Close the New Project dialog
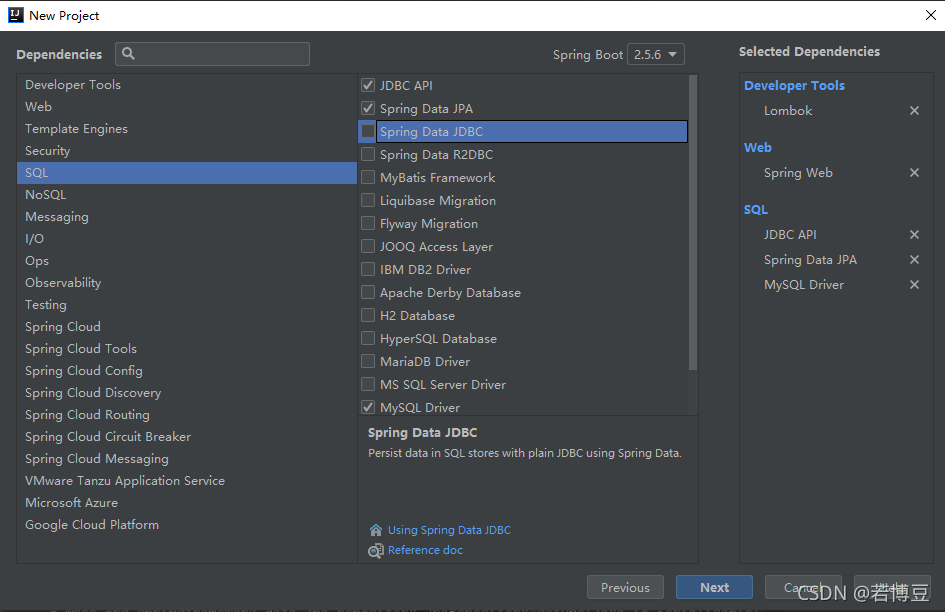The image size is (945, 612). [x=931, y=15]
